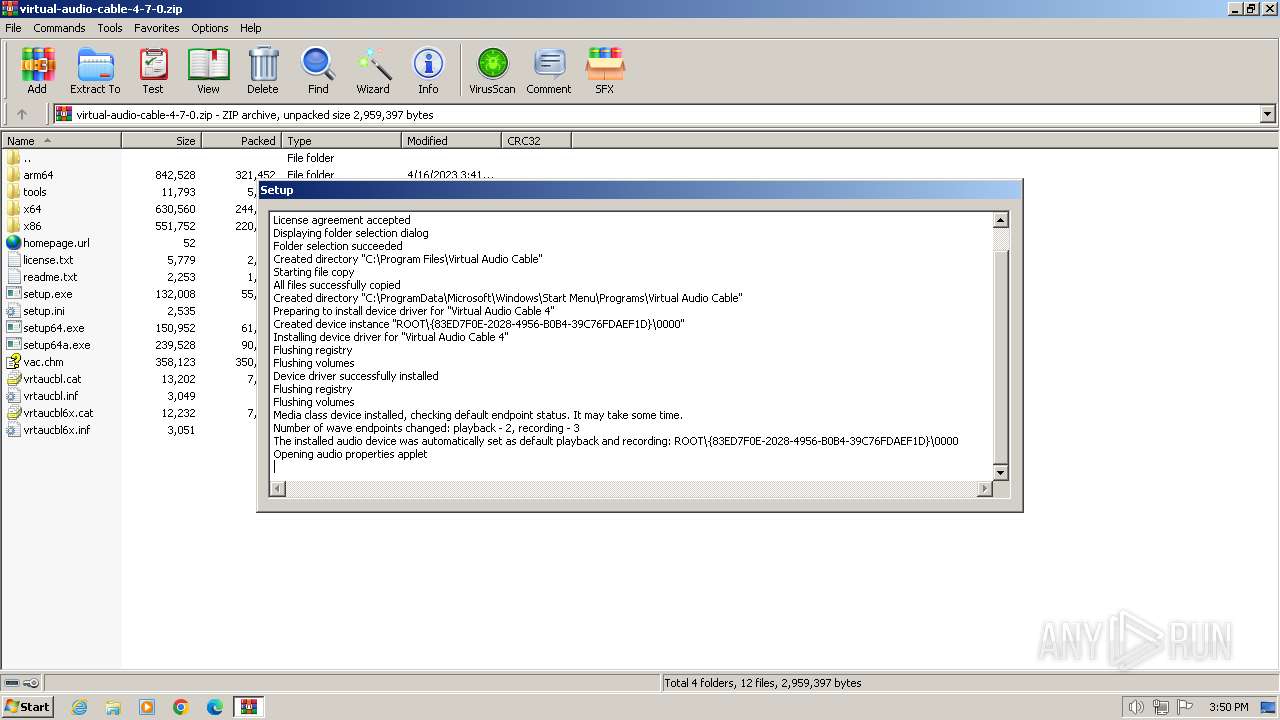
Task: Open the Favorites menu
Action: 157,28
